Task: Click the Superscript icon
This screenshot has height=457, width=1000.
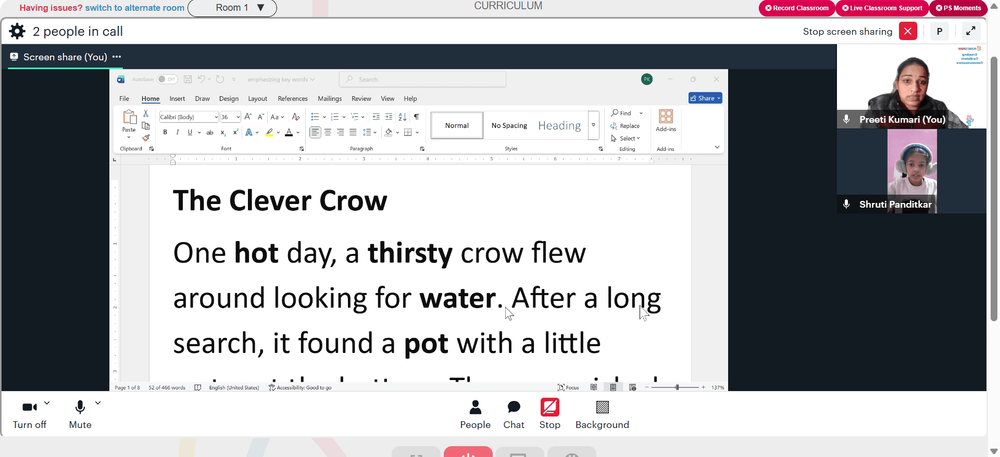Action: 235,133
